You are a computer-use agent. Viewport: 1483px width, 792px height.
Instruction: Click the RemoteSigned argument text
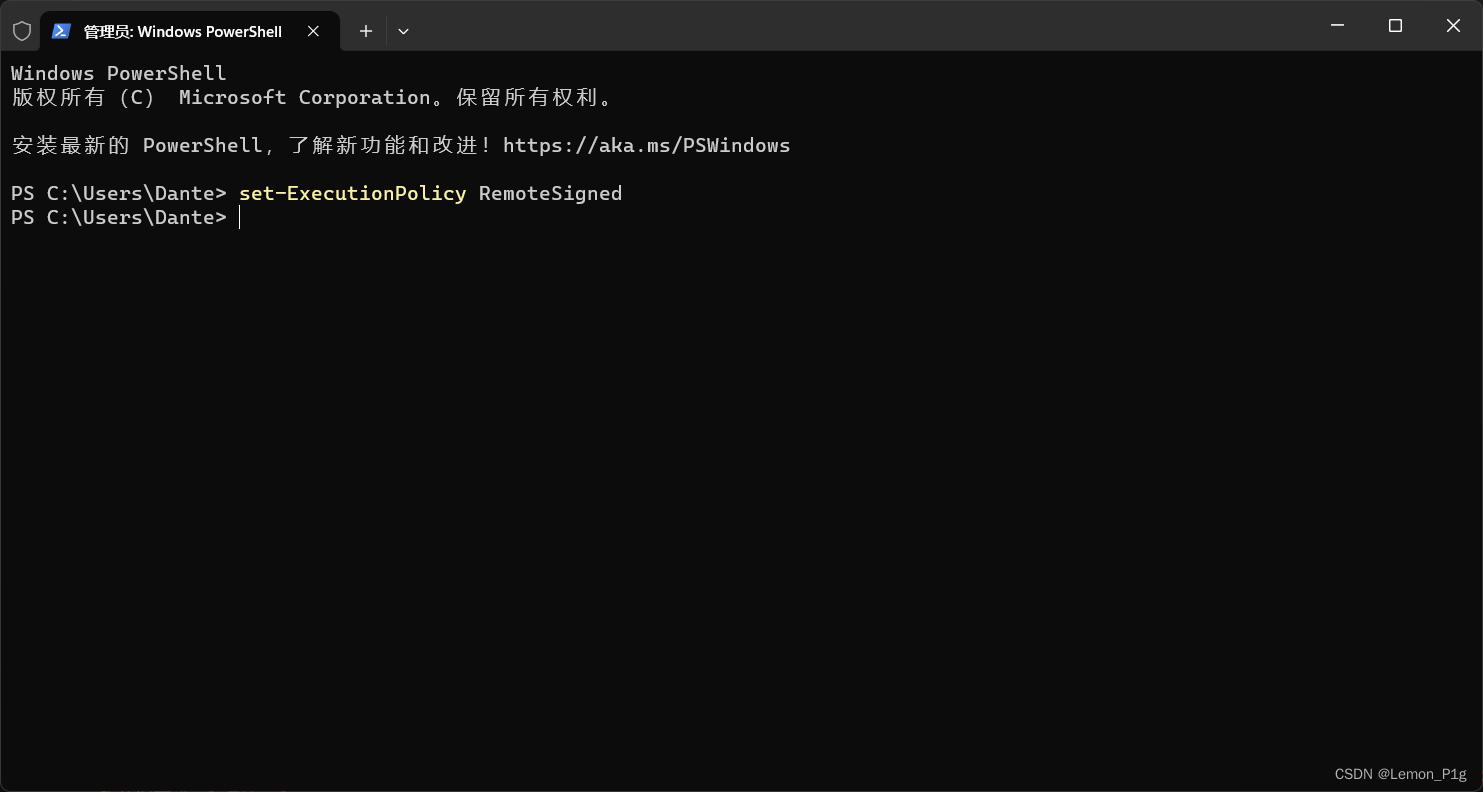pyautogui.click(x=550, y=193)
